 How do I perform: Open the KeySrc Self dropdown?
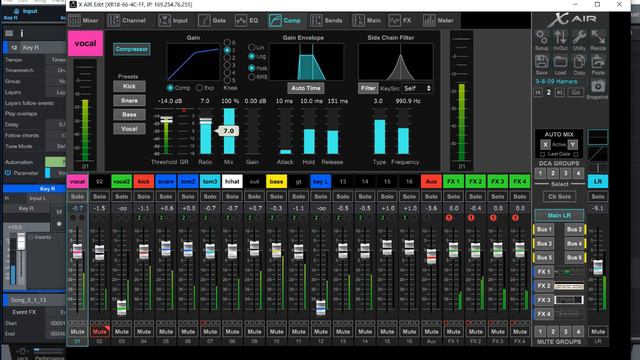(x=417, y=88)
